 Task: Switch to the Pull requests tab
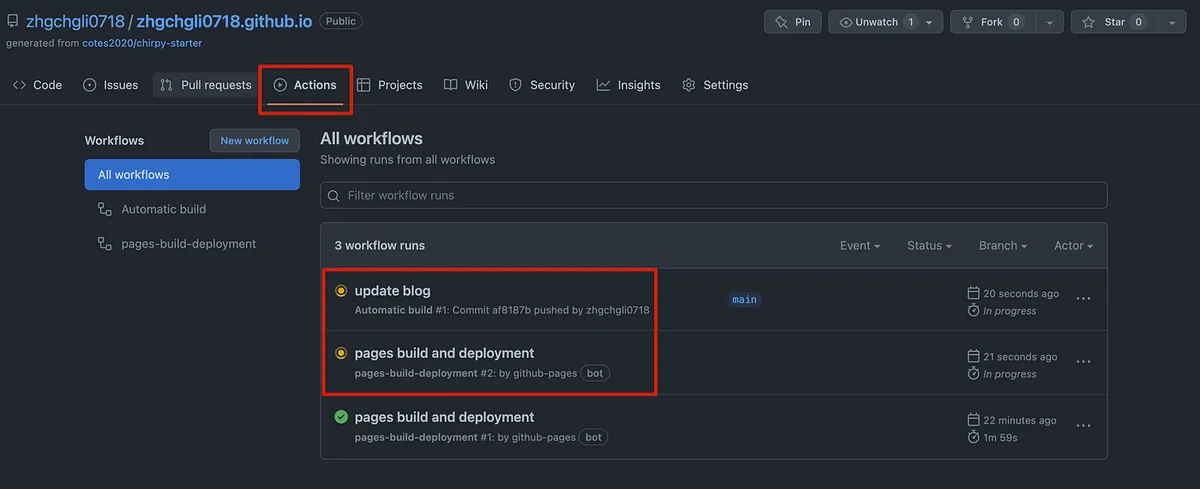(206, 85)
